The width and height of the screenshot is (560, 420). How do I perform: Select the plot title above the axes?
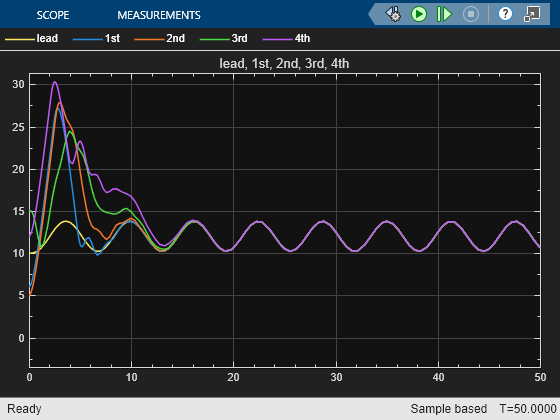(x=284, y=64)
